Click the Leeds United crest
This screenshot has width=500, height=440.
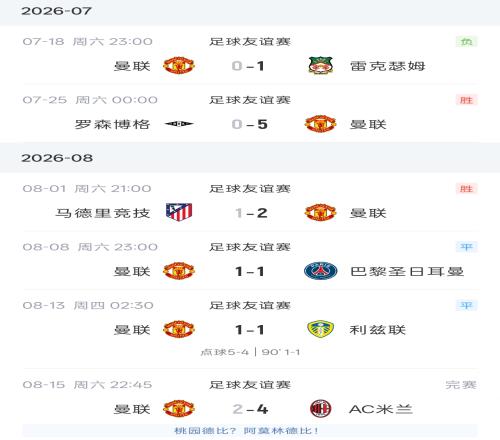click(320, 329)
